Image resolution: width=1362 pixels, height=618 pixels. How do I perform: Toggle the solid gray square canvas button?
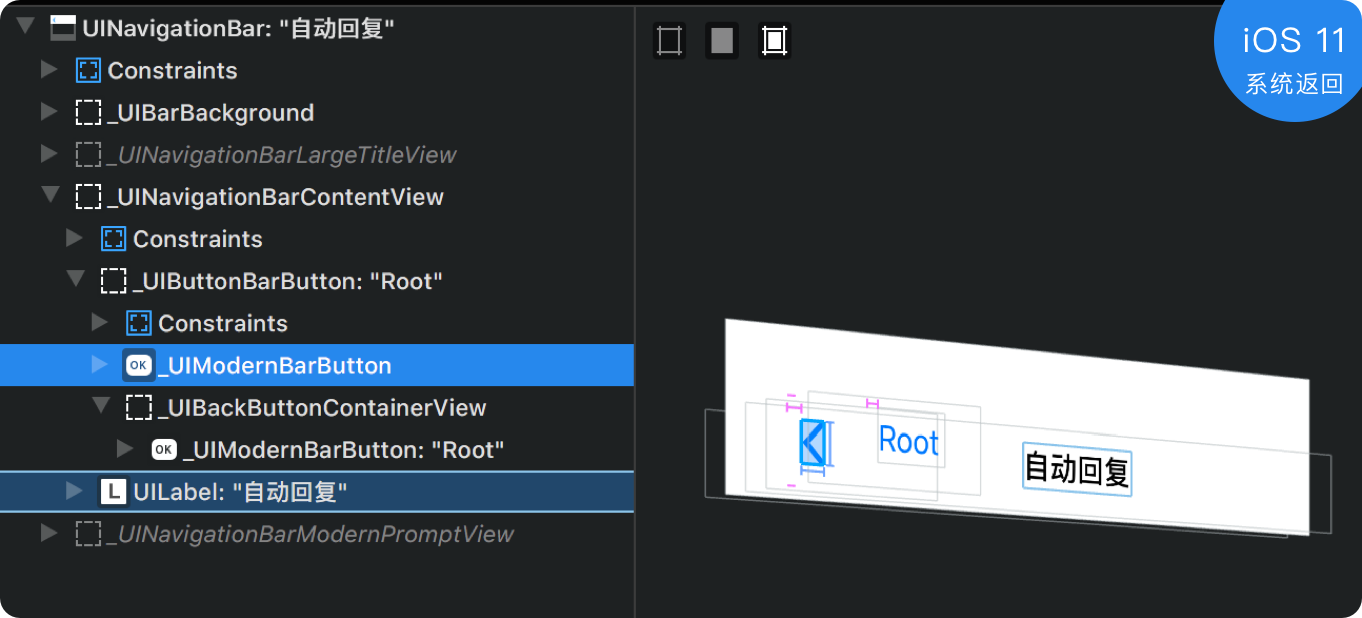pos(722,41)
